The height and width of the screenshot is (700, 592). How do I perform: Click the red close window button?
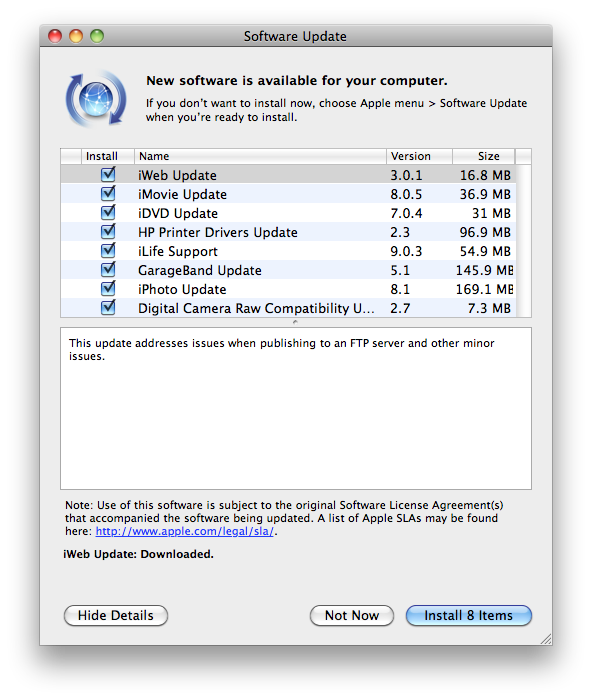(x=55, y=36)
